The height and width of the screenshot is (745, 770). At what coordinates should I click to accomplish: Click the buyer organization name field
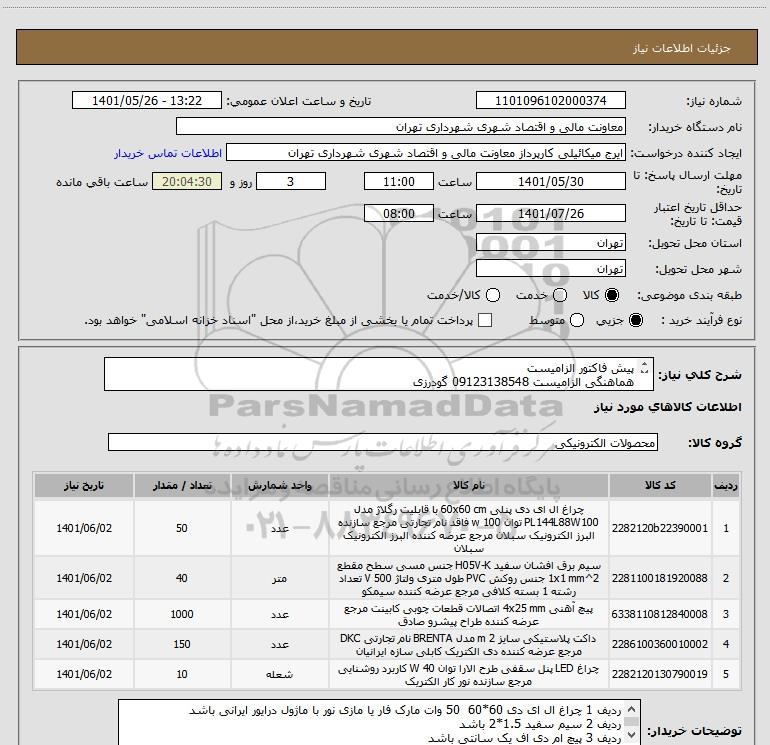pyautogui.click(x=401, y=126)
